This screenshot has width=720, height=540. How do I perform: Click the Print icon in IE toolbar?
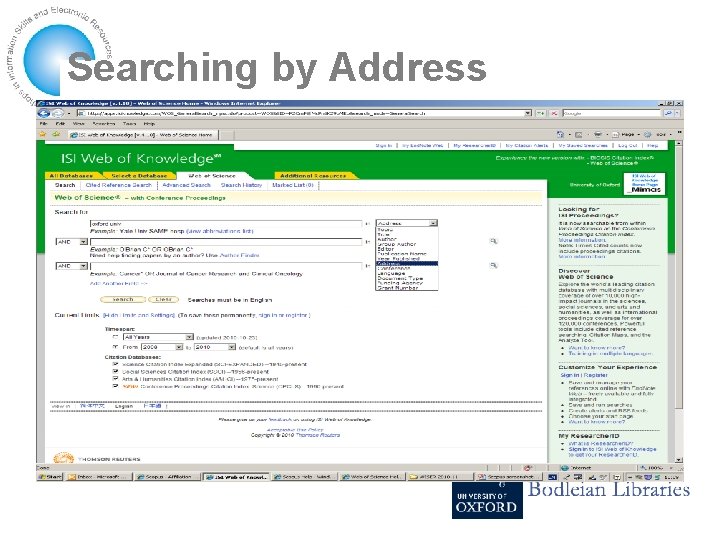click(597, 135)
